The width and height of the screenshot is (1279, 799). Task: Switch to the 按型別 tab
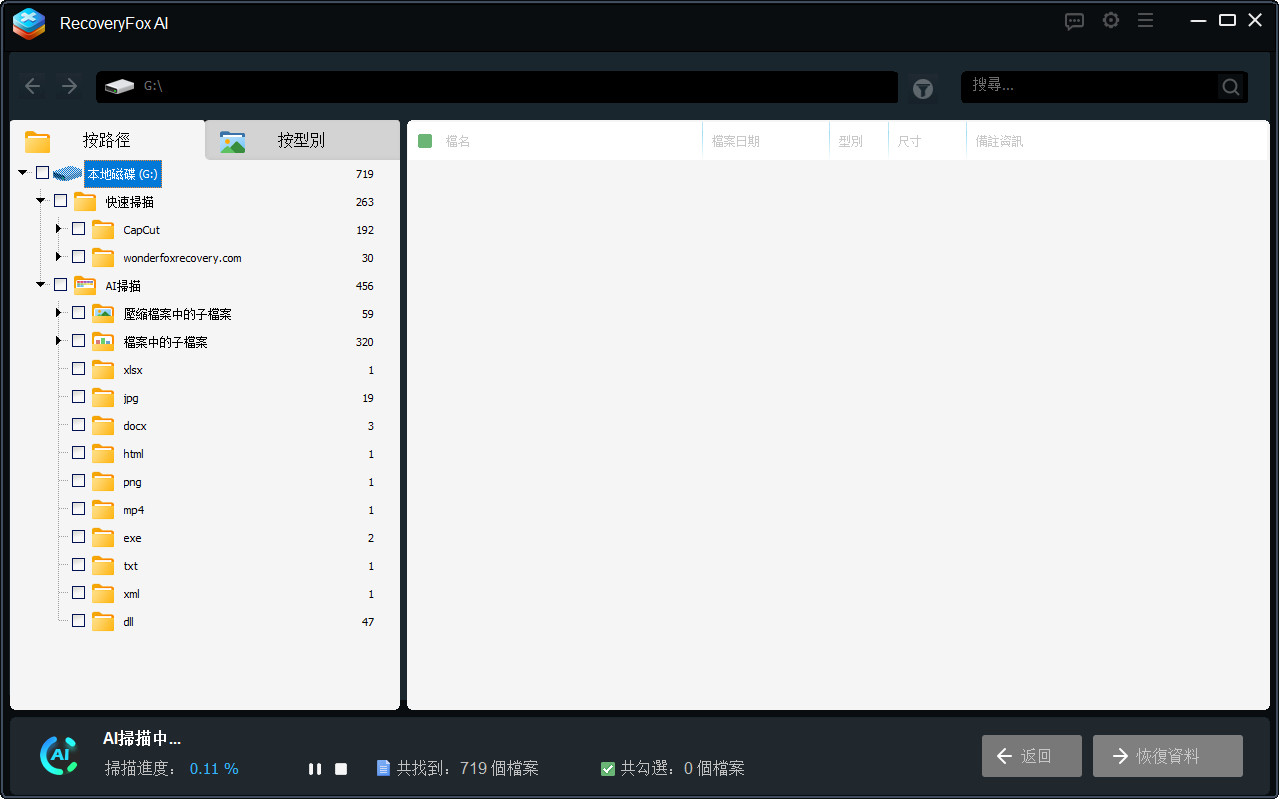[302, 140]
